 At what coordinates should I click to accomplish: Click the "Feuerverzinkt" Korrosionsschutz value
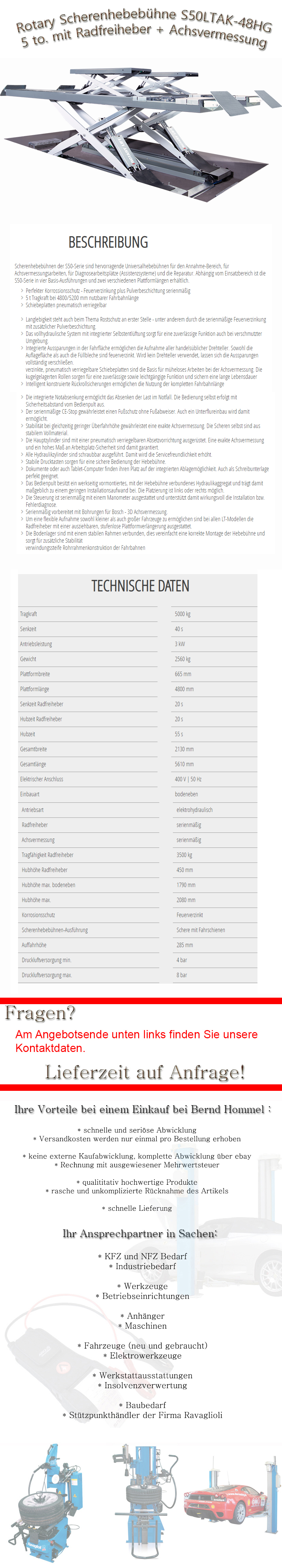[x=190, y=915]
